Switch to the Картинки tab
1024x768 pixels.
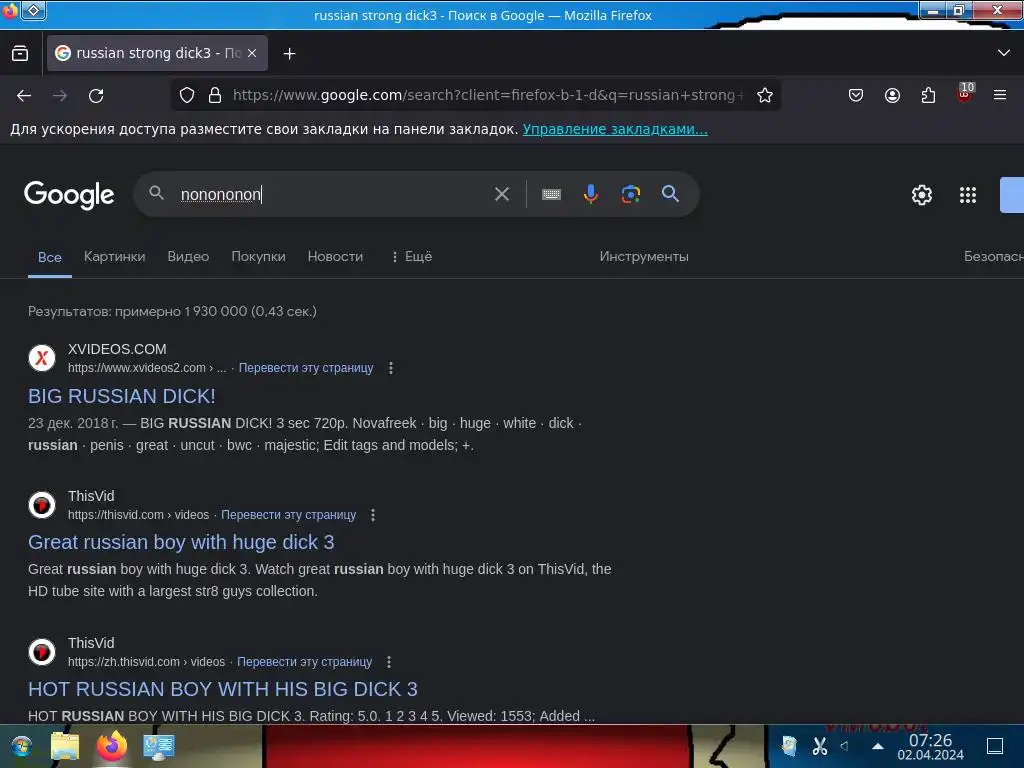click(114, 257)
